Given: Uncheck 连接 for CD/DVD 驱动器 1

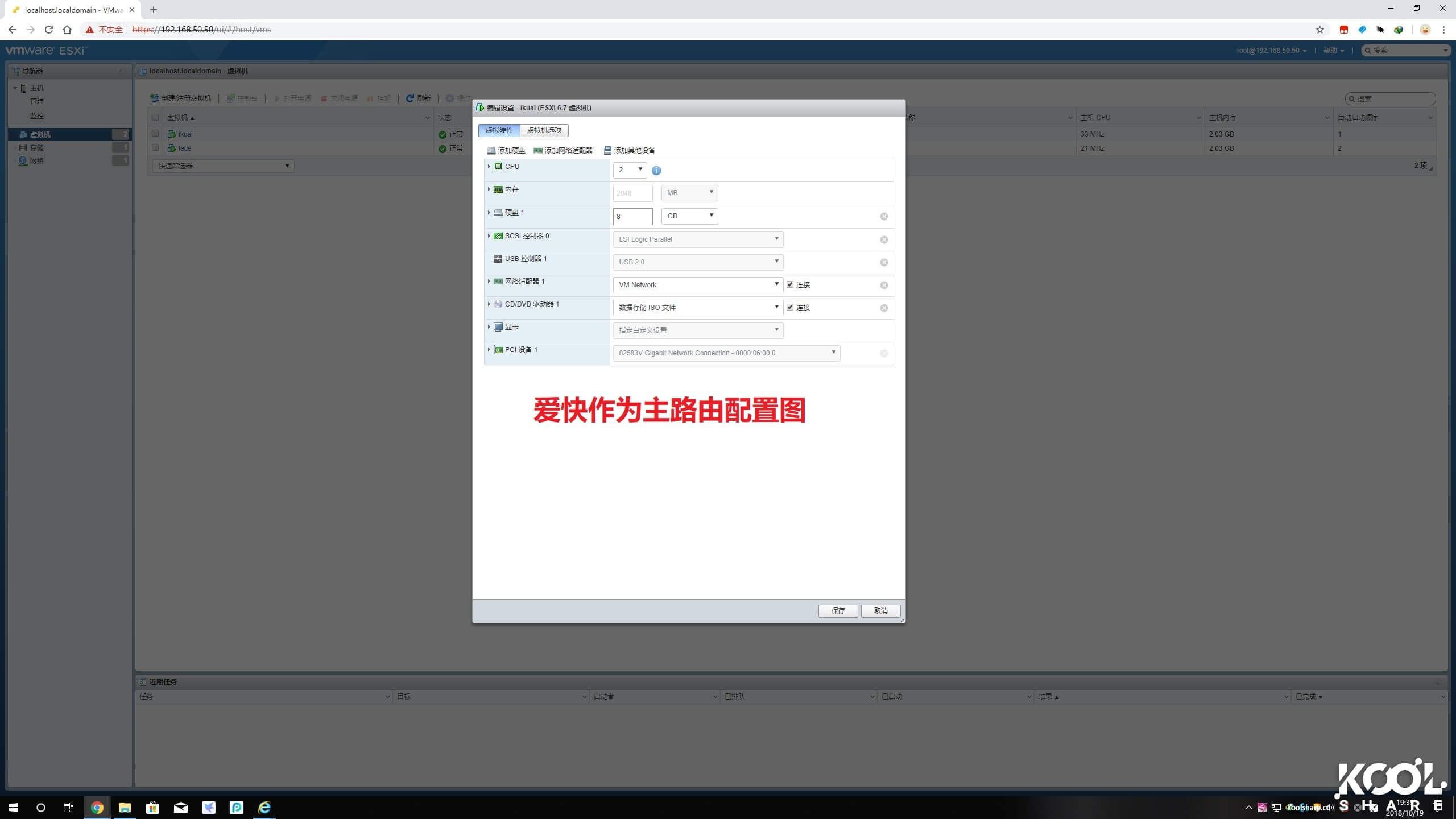Looking at the screenshot, I should (x=790, y=307).
